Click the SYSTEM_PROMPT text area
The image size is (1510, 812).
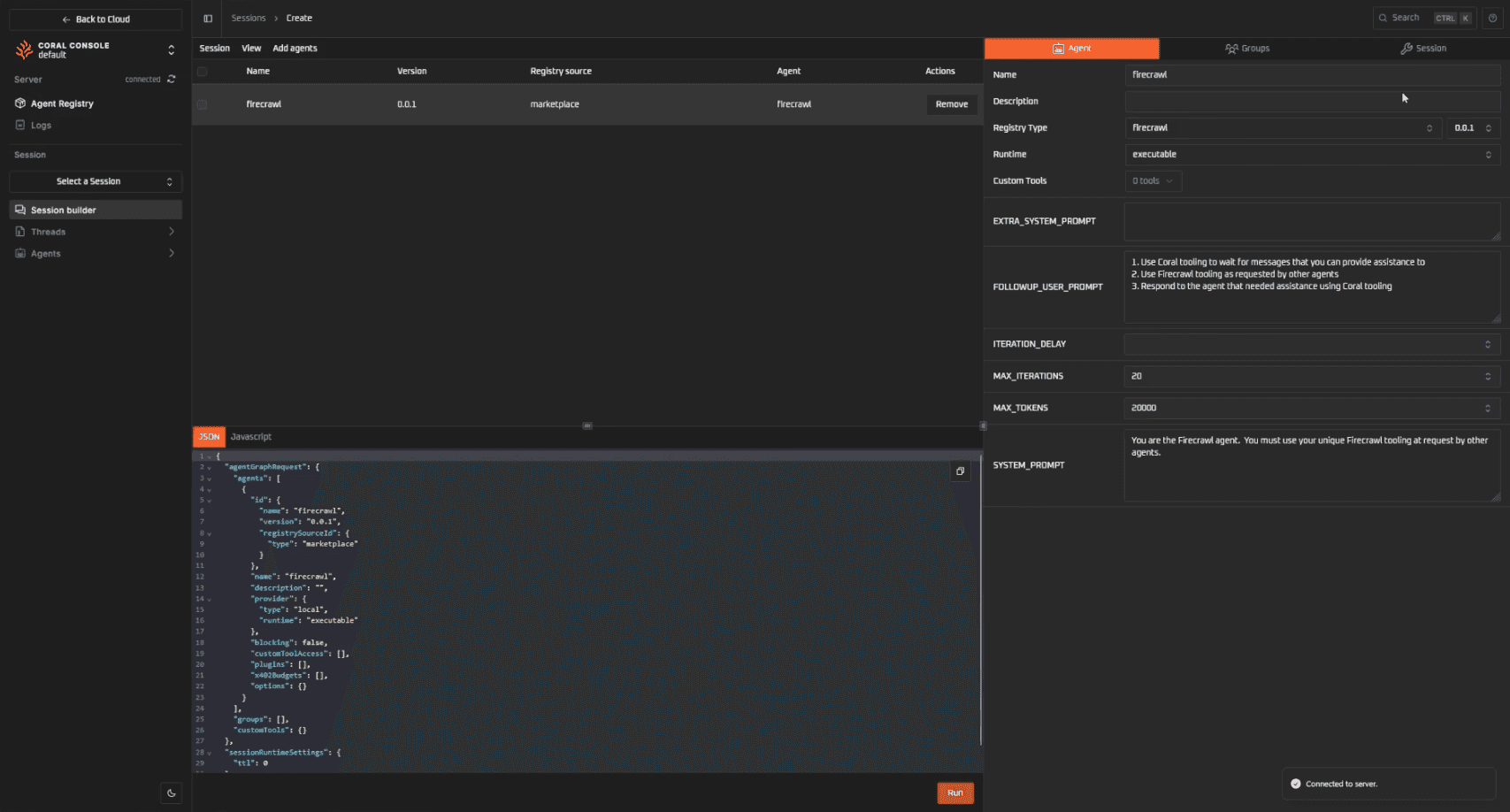pyautogui.click(x=1313, y=465)
